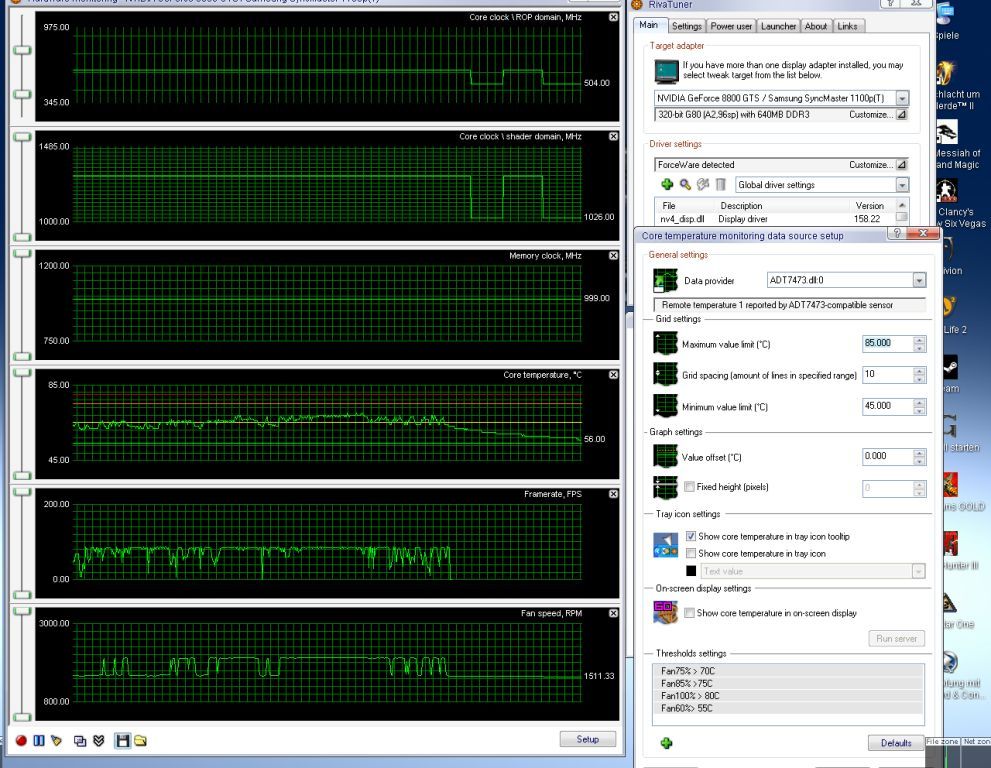Image resolution: width=991 pixels, height=768 pixels.
Task: Click the magnifier icon in Driver settings
Action: tap(685, 185)
